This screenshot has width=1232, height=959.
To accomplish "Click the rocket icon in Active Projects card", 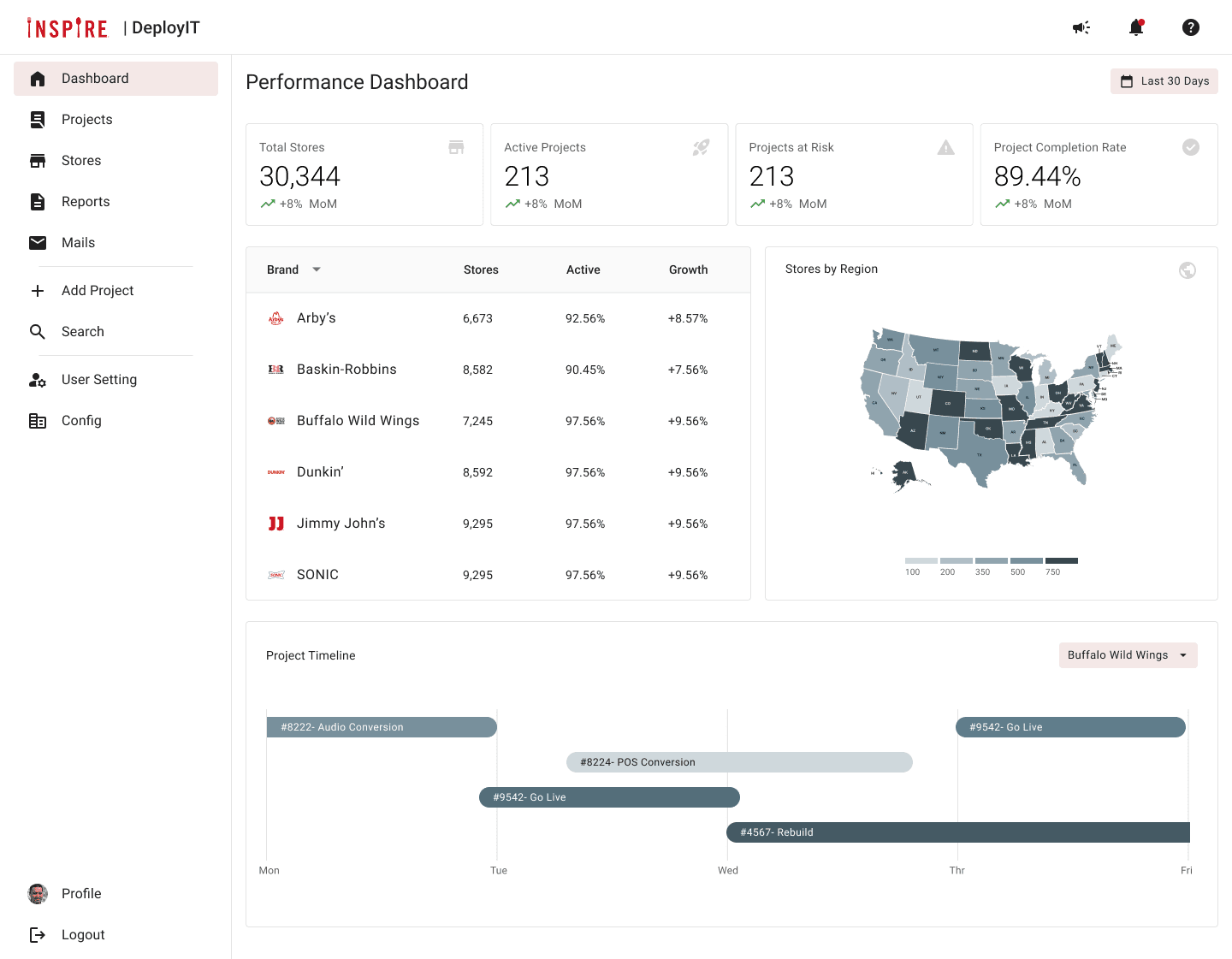I will pyautogui.click(x=702, y=147).
